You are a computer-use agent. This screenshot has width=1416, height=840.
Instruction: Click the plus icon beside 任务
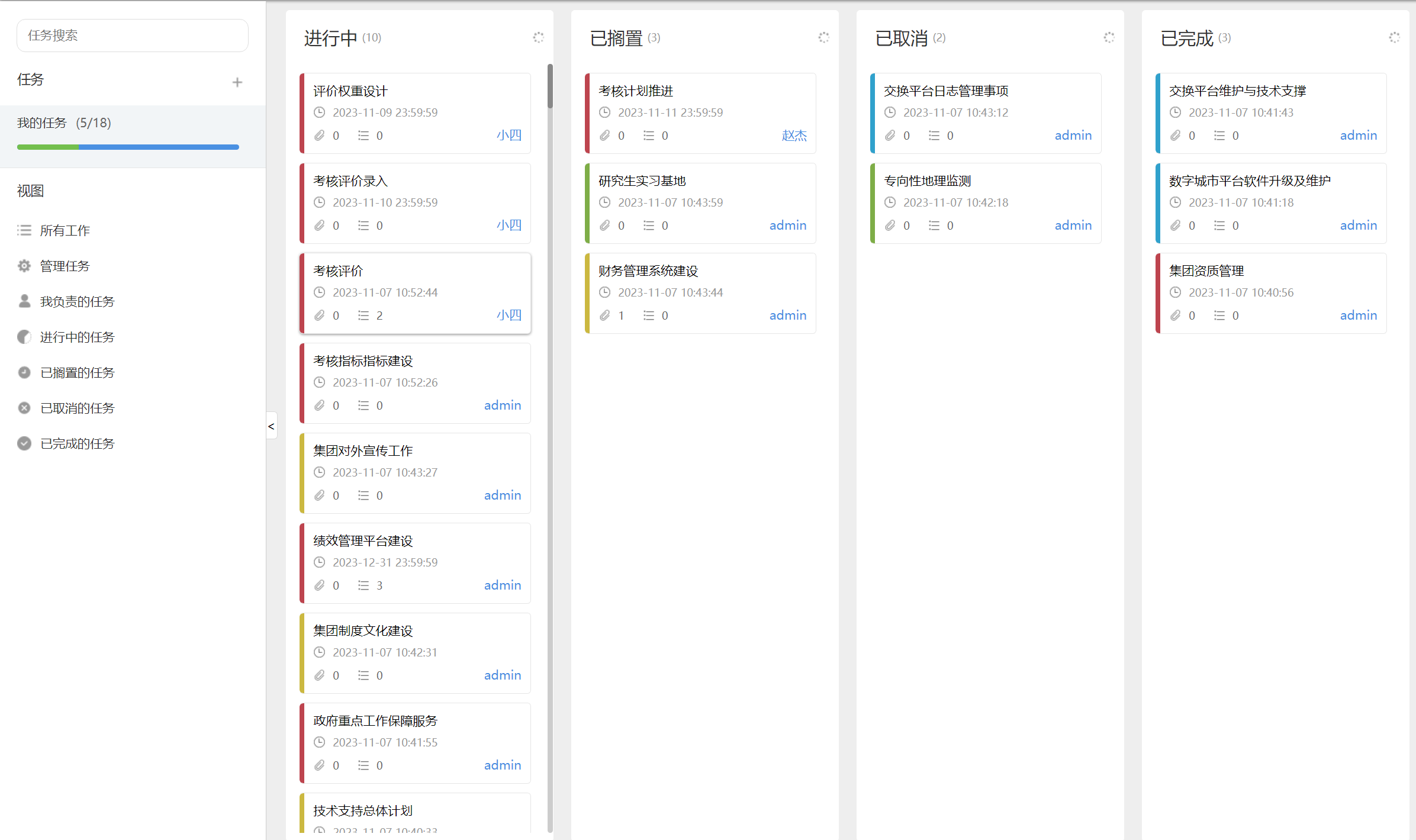(x=237, y=82)
